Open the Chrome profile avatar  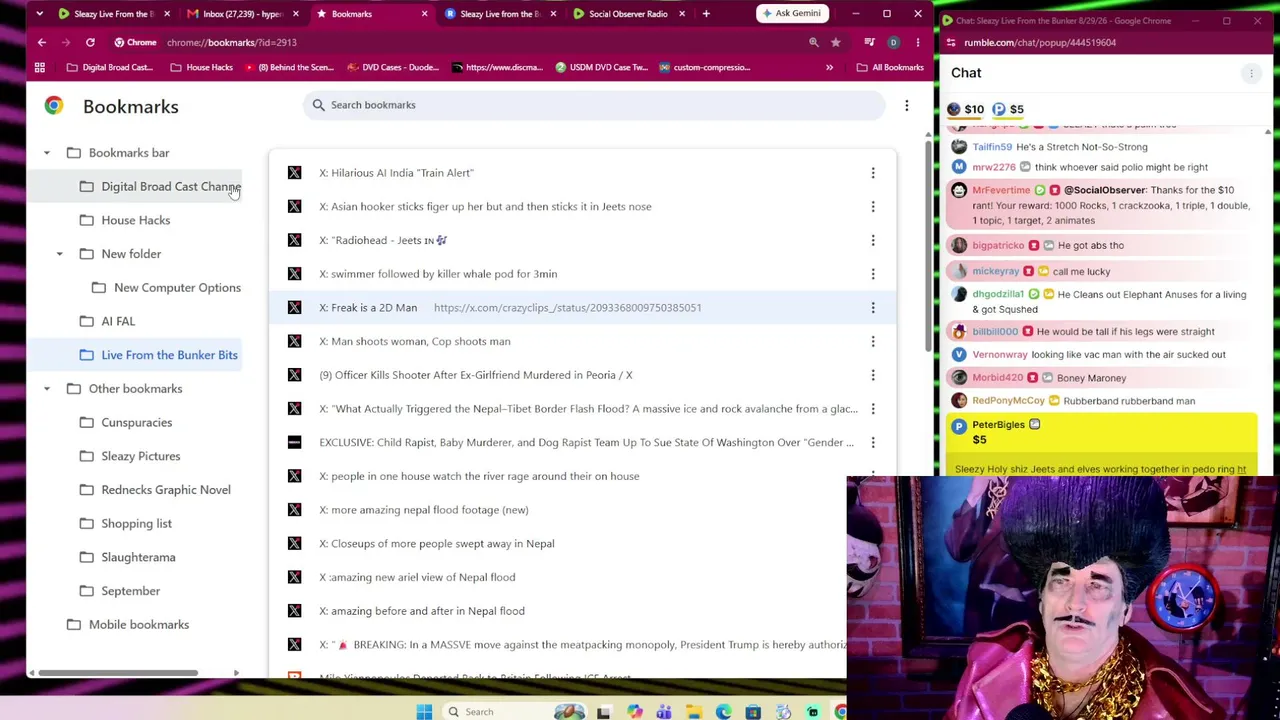[893, 42]
